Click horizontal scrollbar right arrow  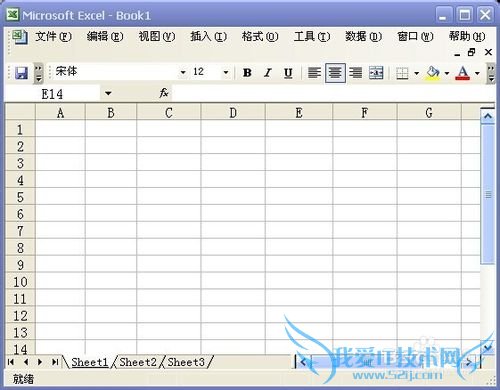pyautogui.click(x=468, y=362)
